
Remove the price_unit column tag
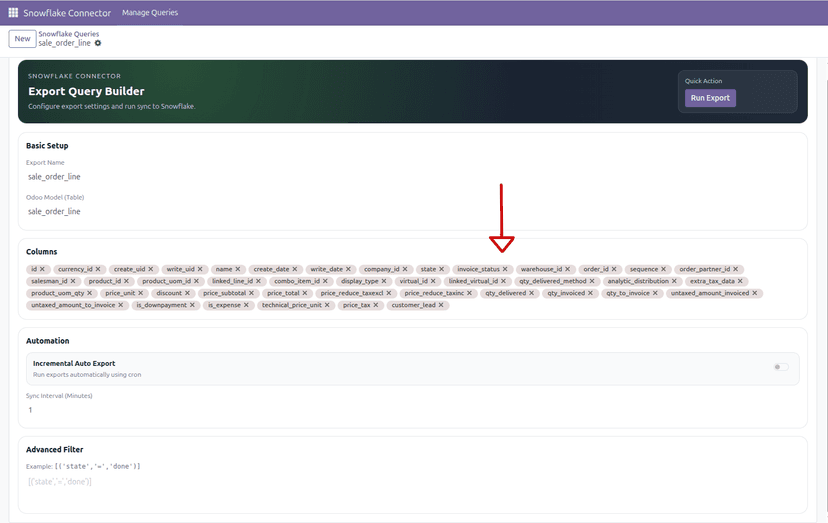coord(140,293)
